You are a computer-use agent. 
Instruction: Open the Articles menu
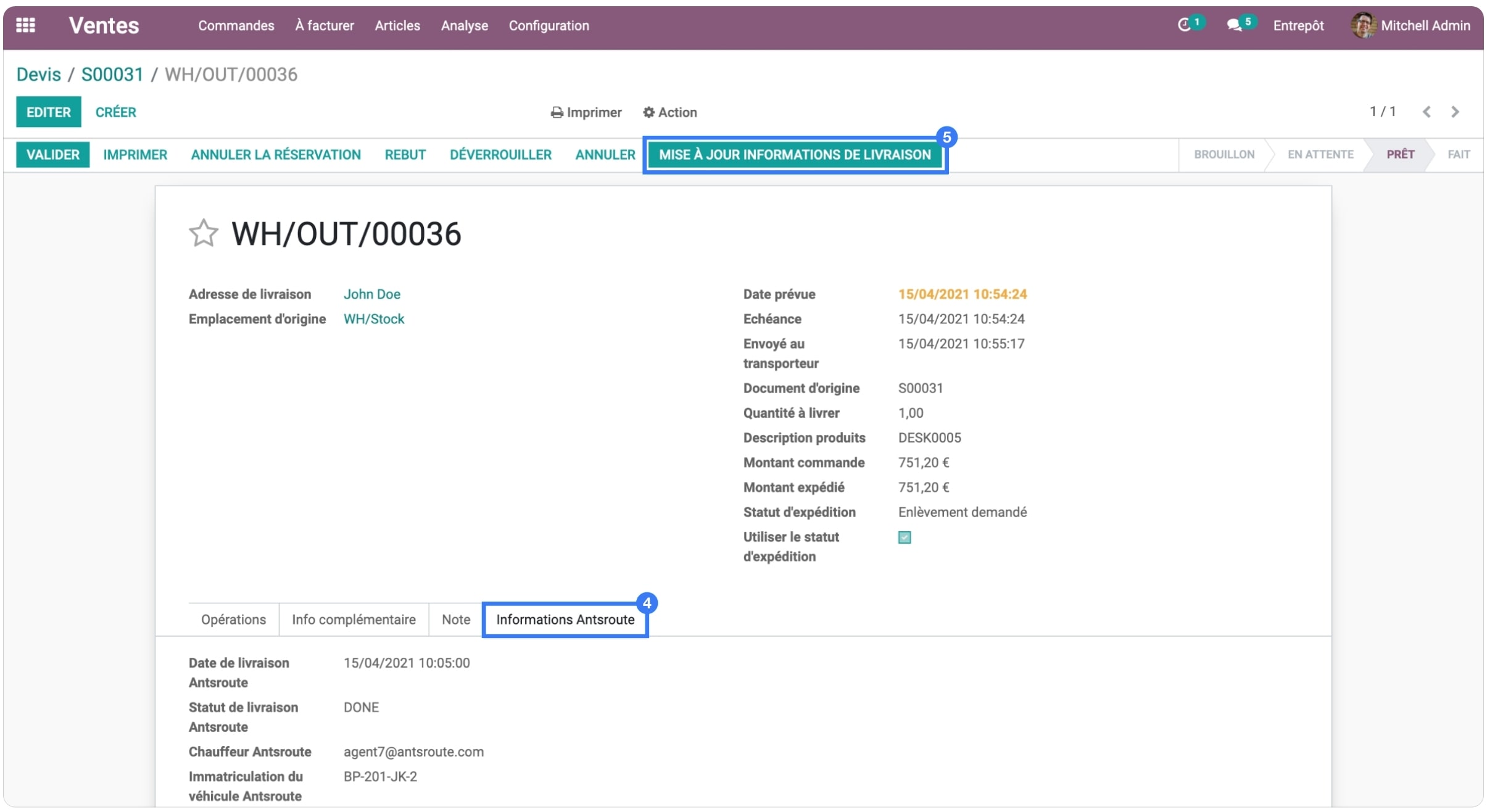pyautogui.click(x=397, y=25)
